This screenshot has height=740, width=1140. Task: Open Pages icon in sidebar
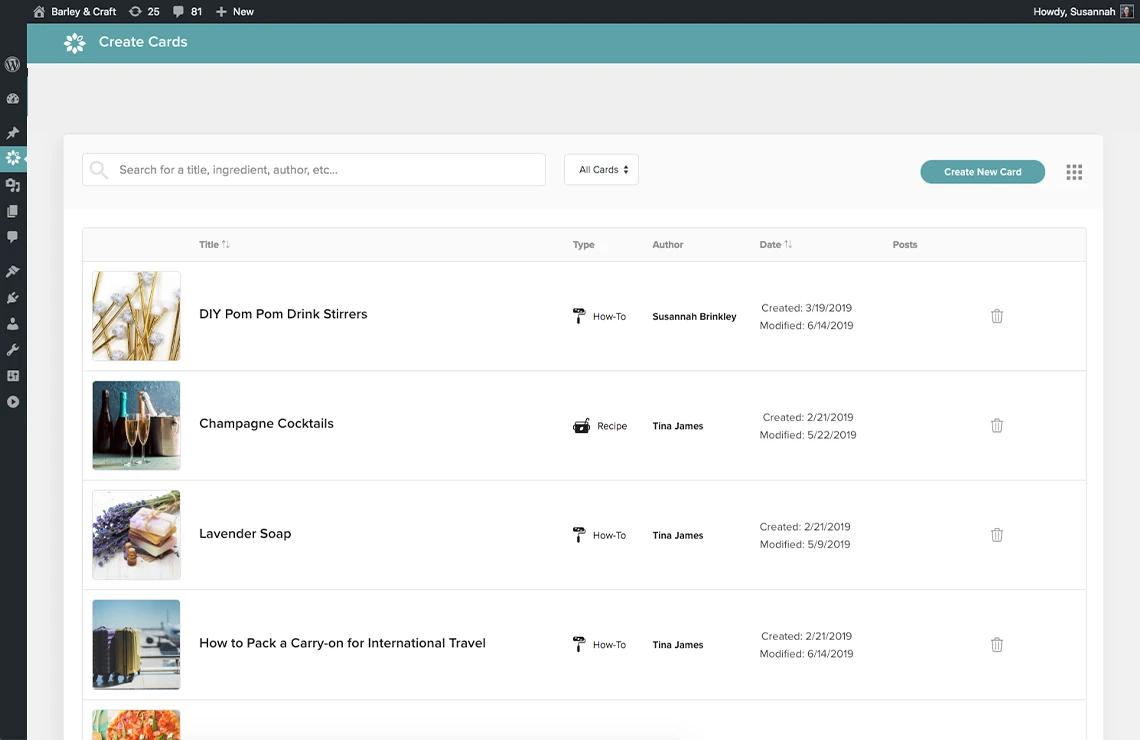tap(12, 212)
